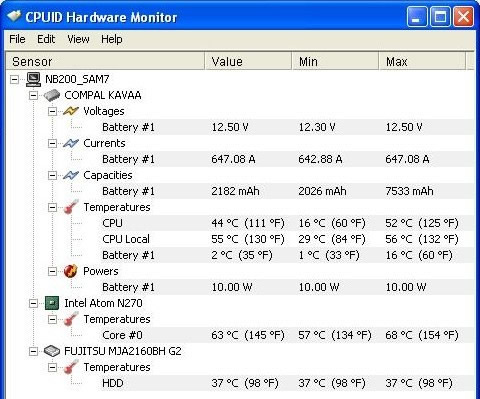Image resolution: width=480 pixels, height=399 pixels.
Task: Click the Powers flame icon
Action: coord(71,271)
